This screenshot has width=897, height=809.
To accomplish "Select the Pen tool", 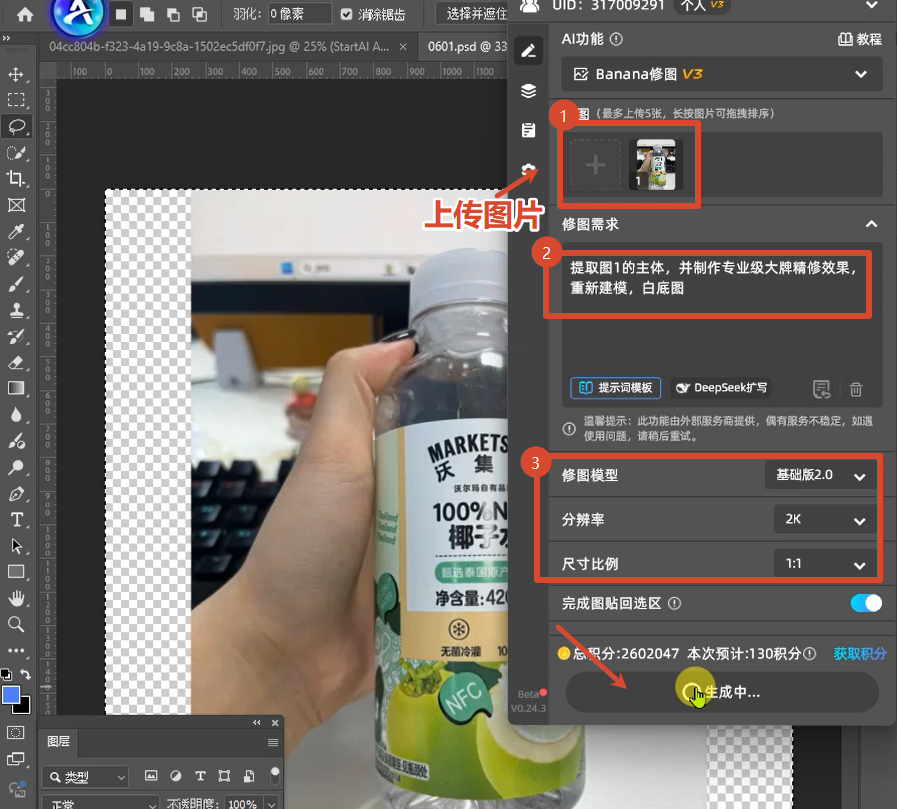I will point(16,494).
